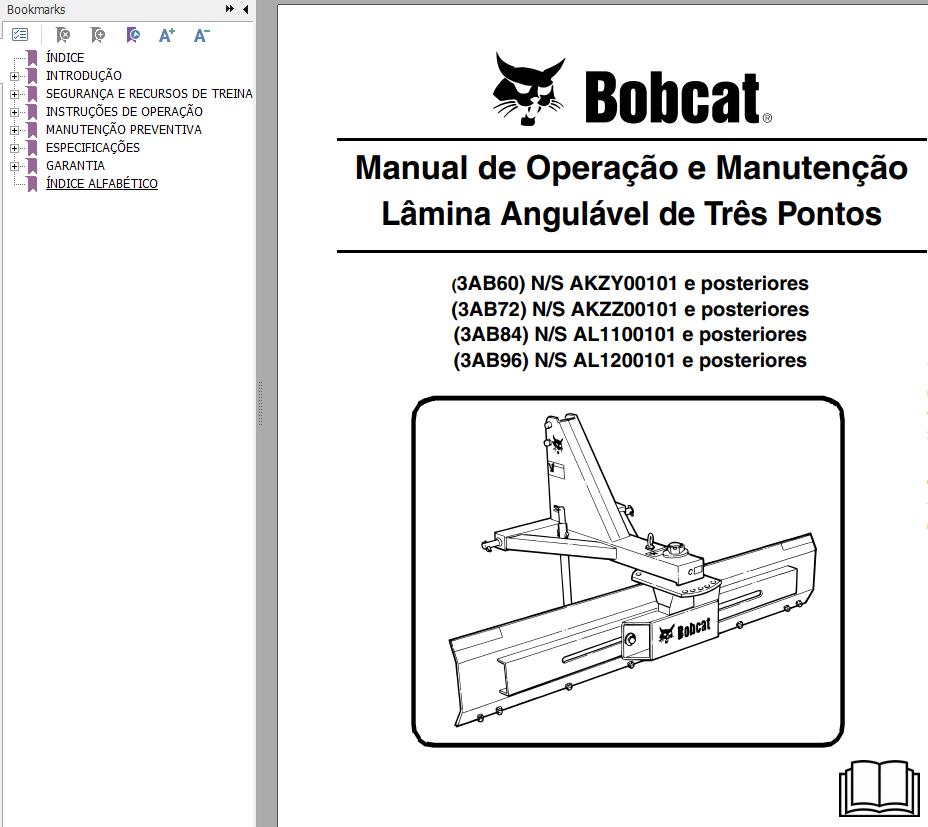The image size is (928, 827).
Task: Open the bookmark options list icon
Action: pyautogui.click(x=20, y=36)
